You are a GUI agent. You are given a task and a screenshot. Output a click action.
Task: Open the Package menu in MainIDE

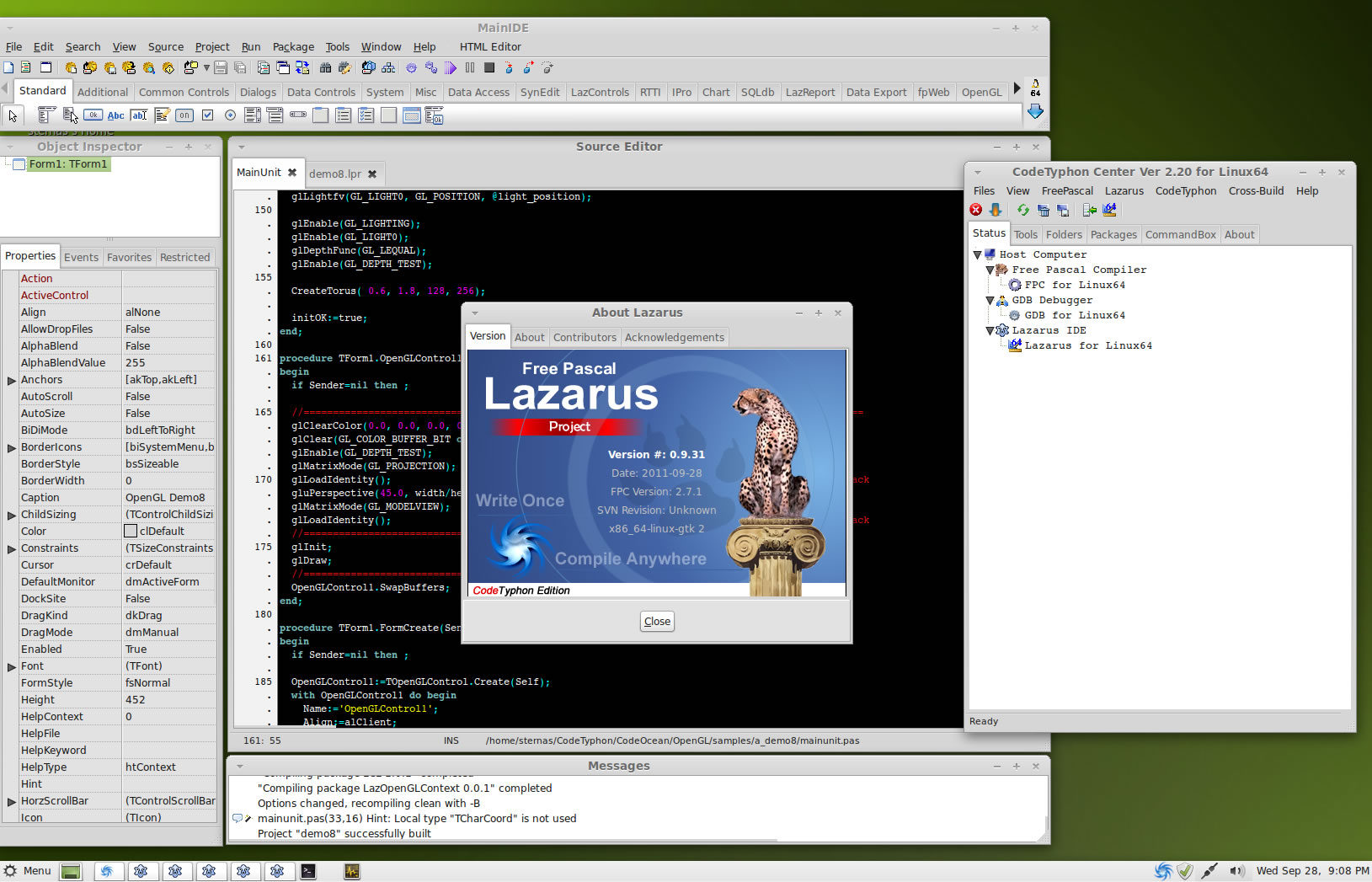(x=293, y=47)
